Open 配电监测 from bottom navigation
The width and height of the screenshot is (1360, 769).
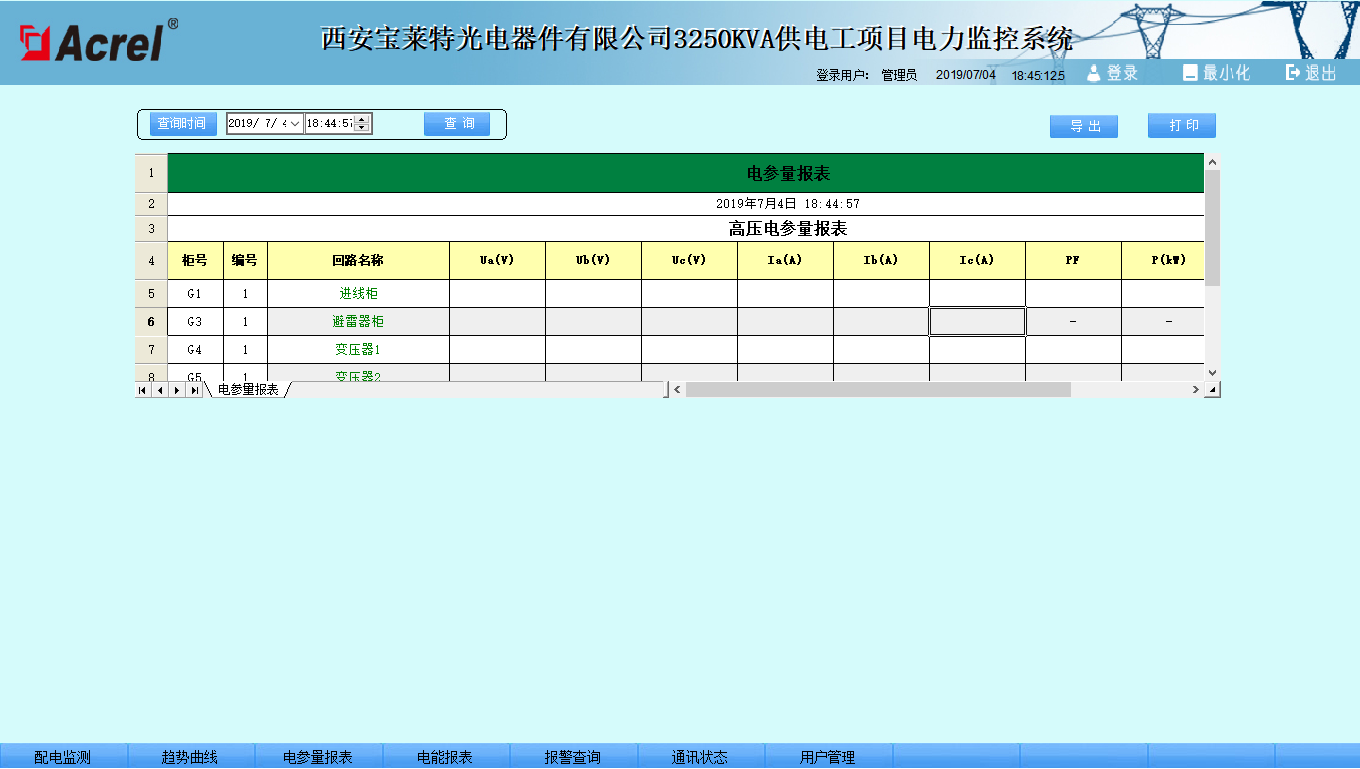coord(63,757)
